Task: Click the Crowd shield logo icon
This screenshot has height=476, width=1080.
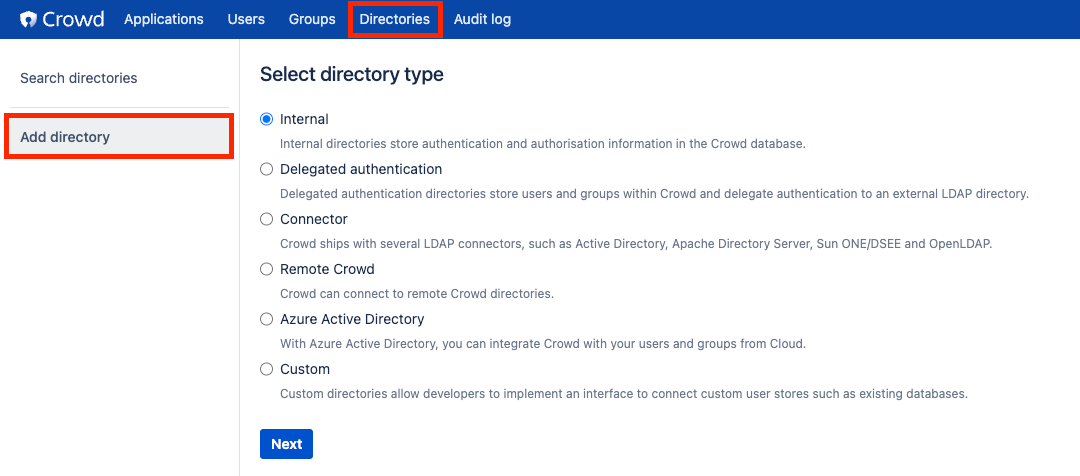Action: pos(28,19)
